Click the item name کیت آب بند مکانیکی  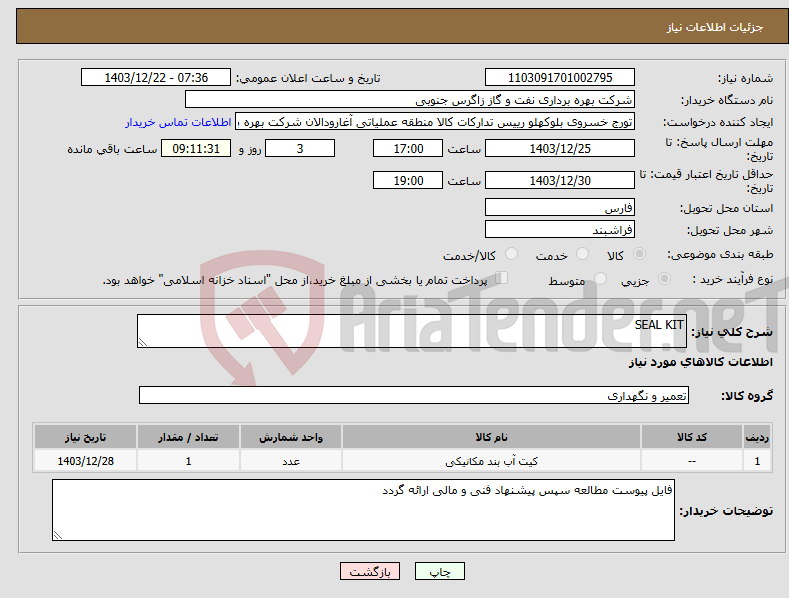[x=491, y=461]
